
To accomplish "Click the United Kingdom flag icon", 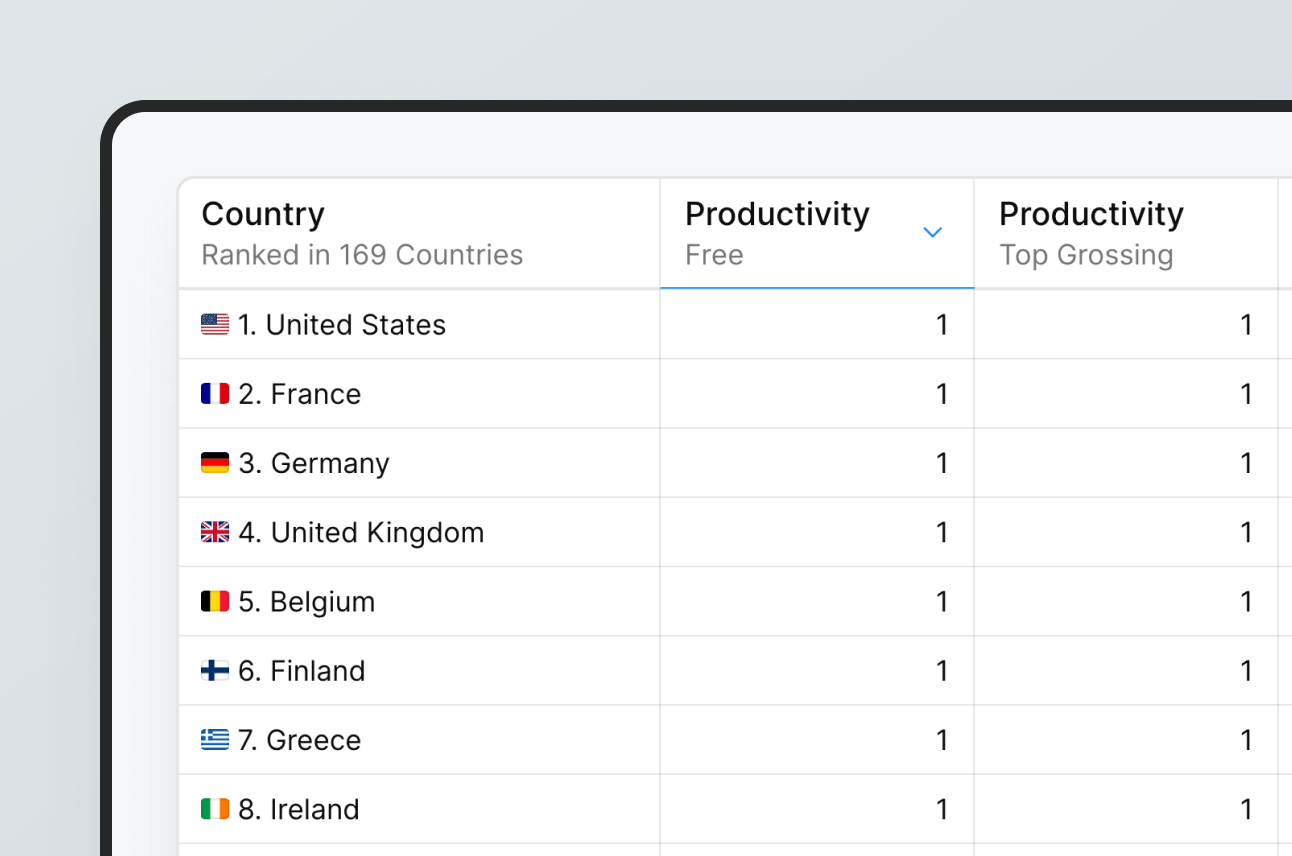I will 215,532.
